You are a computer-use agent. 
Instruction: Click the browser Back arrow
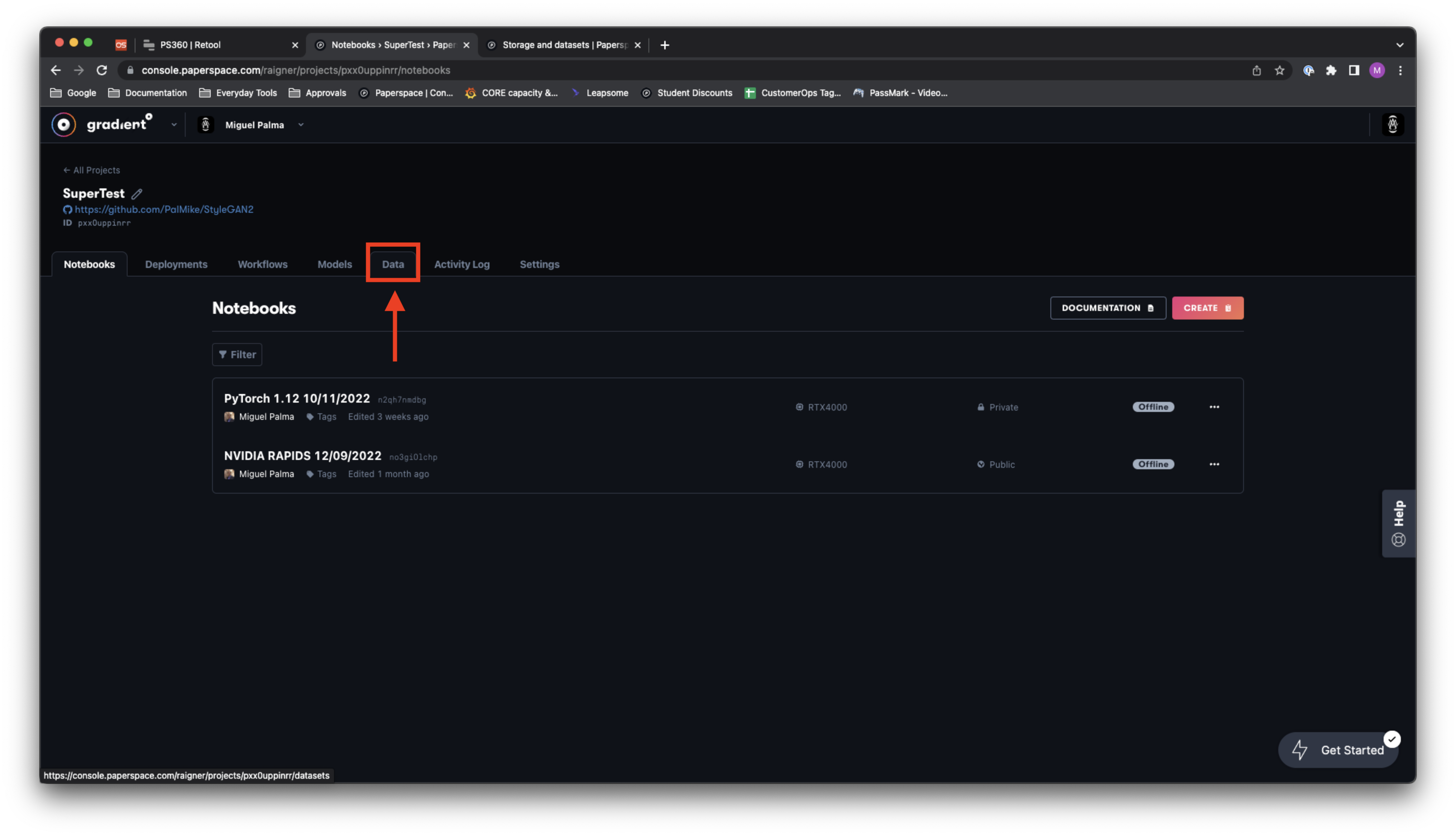[x=56, y=70]
